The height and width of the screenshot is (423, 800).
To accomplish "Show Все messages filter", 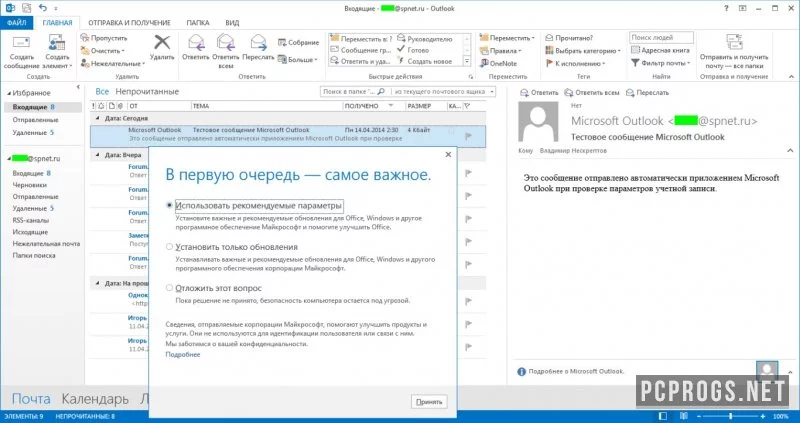I will point(102,91).
